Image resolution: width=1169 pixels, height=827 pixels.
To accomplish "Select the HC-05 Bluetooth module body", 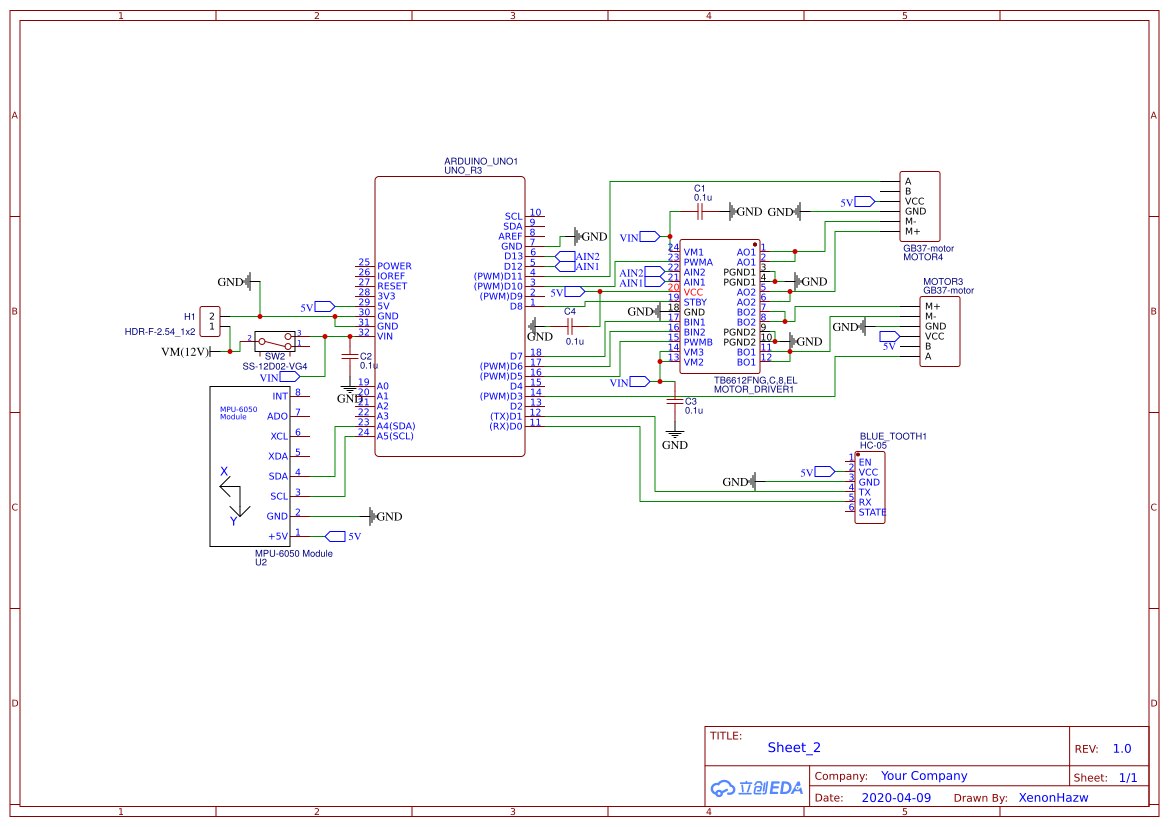I will 870,488.
